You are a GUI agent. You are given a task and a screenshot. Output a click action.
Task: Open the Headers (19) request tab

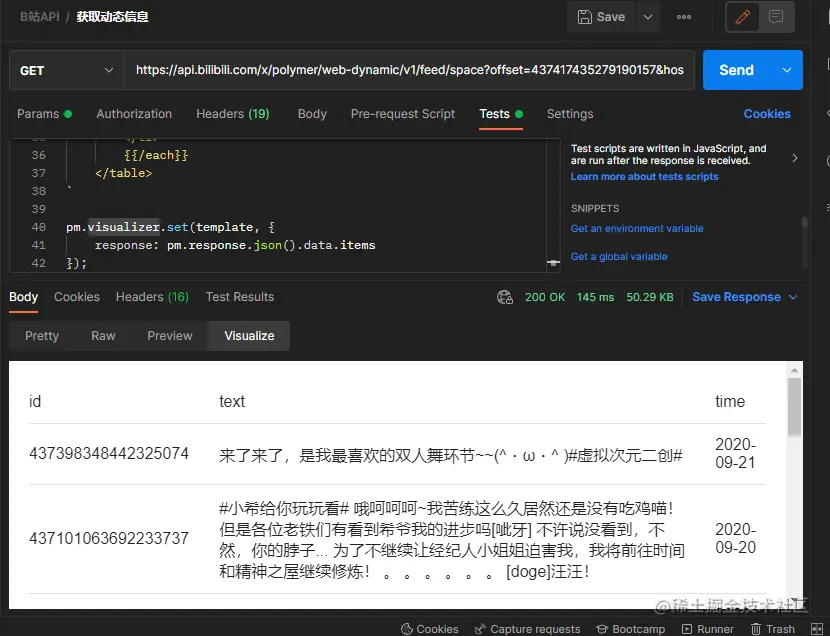coord(233,114)
